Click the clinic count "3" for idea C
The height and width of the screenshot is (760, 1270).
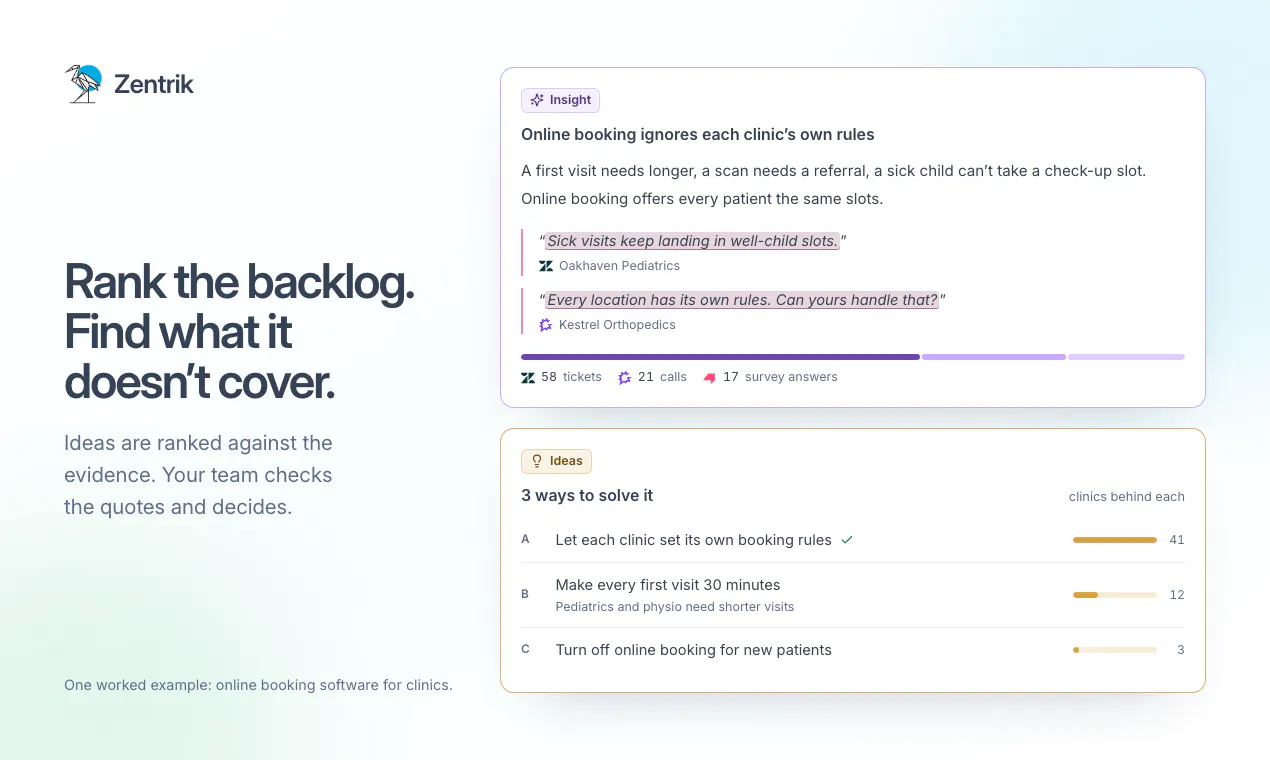coord(1181,650)
